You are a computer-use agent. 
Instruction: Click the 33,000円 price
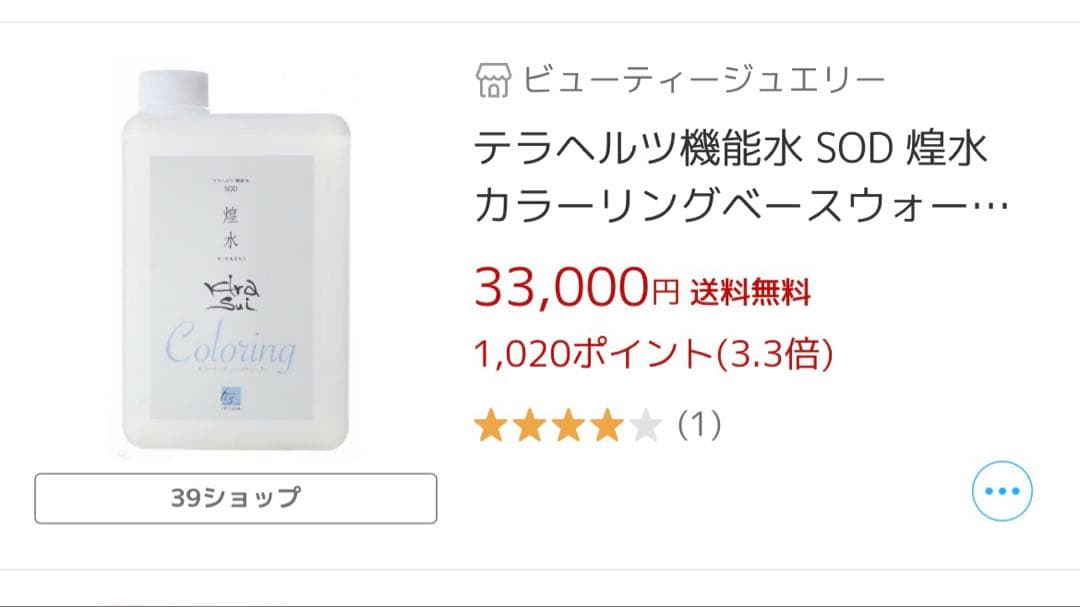click(576, 288)
